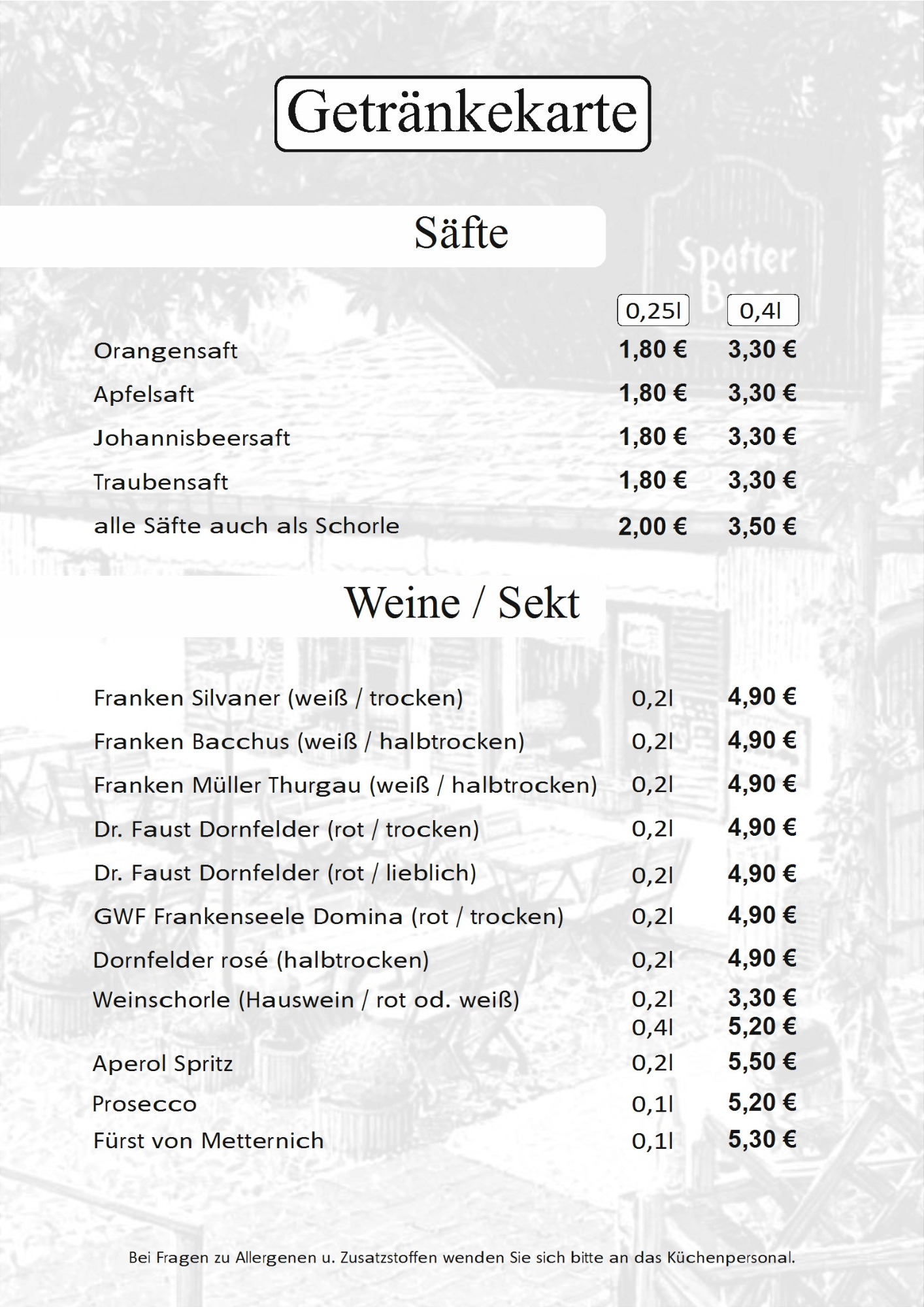Click Aperol Spritz price 5,50 €
Image resolution: width=924 pixels, height=1307 pixels.
[763, 1062]
